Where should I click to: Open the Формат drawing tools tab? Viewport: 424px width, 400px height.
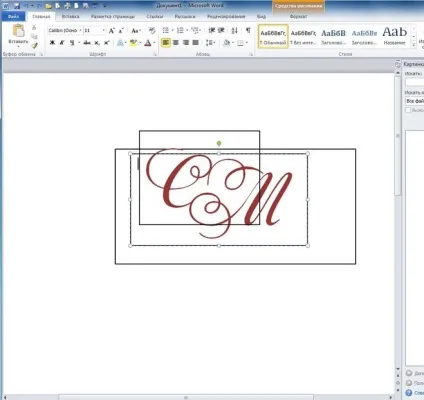point(298,16)
